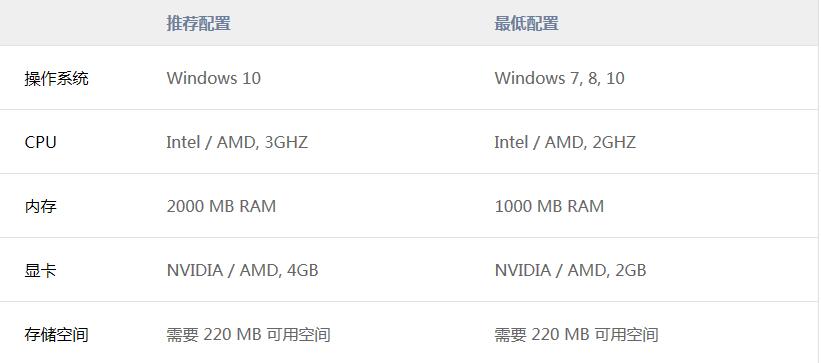This screenshot has width=821, height=363.
Task: Click the 3GHZ text in CPU row
Action: click(x=286, y=142)
